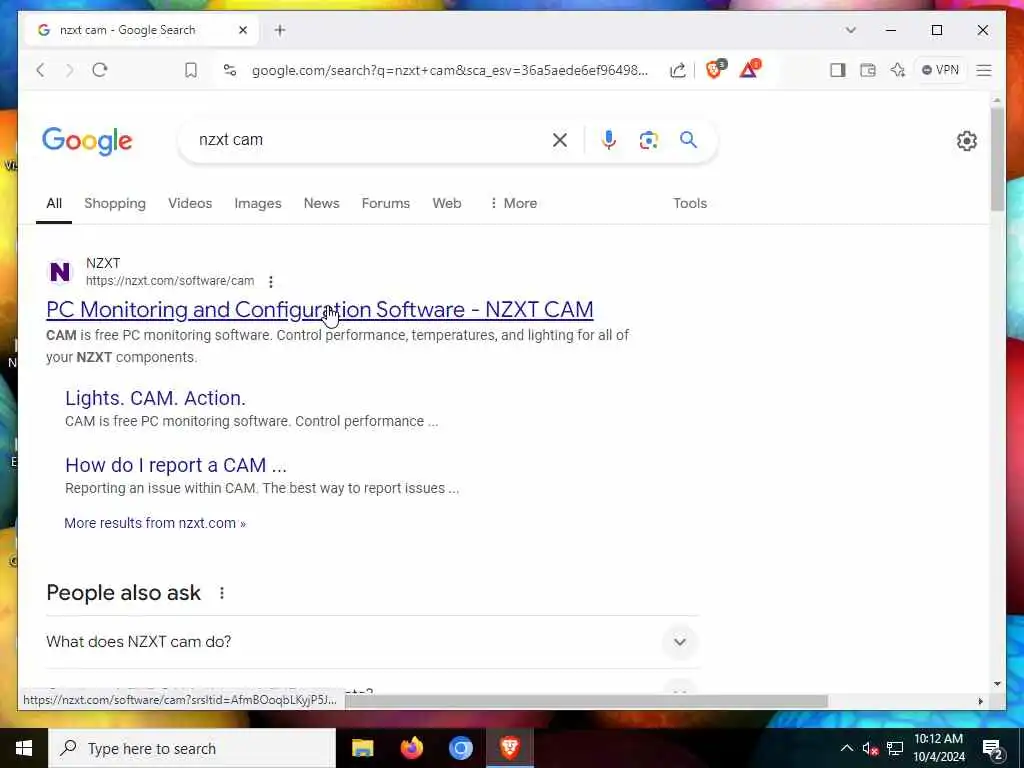
Task: Click the NZXT site favicon in result
Action: pyautogui.click(x=60, y=272)
